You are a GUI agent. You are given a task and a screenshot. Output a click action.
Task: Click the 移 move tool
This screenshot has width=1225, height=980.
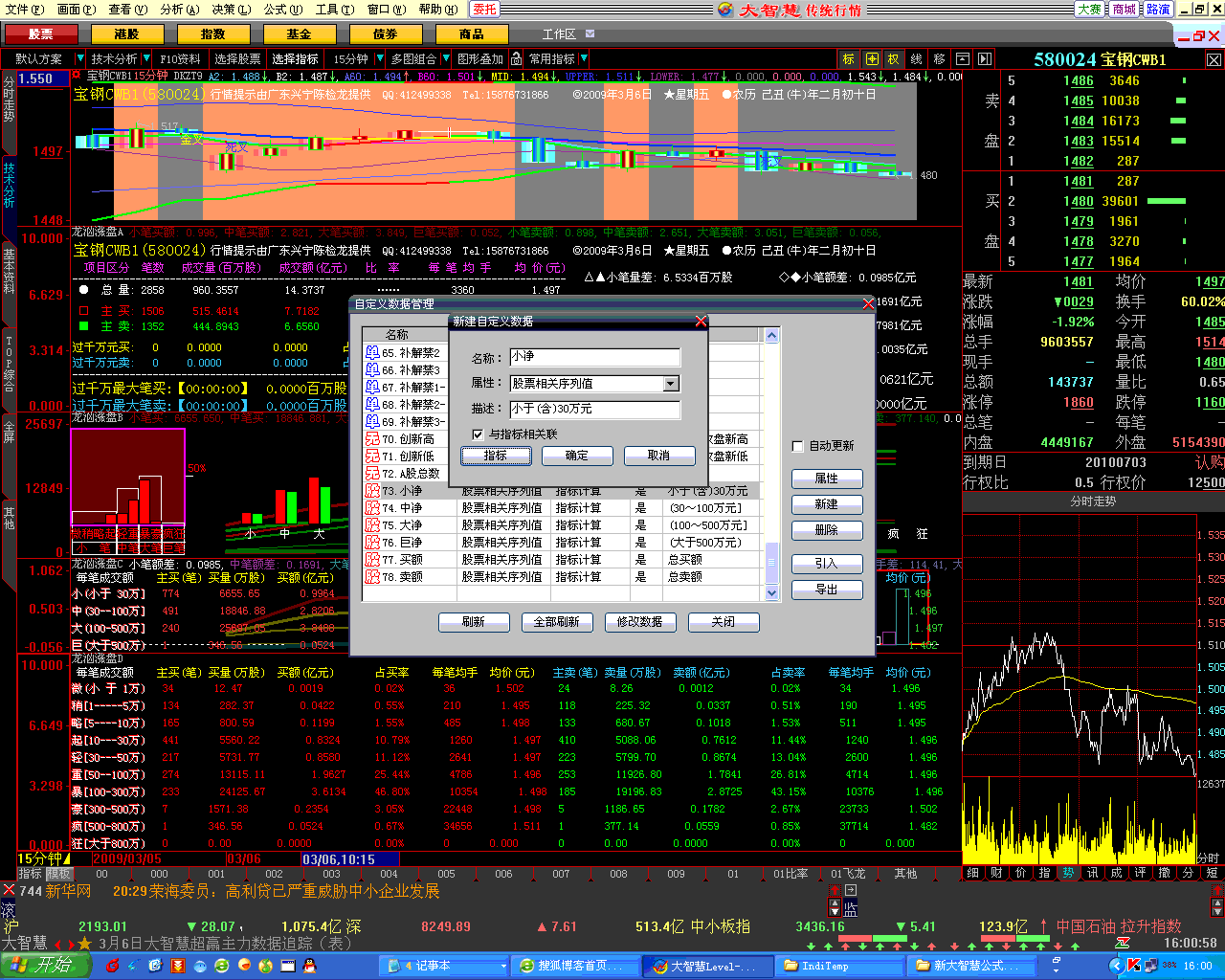click(x=940, y=59)
